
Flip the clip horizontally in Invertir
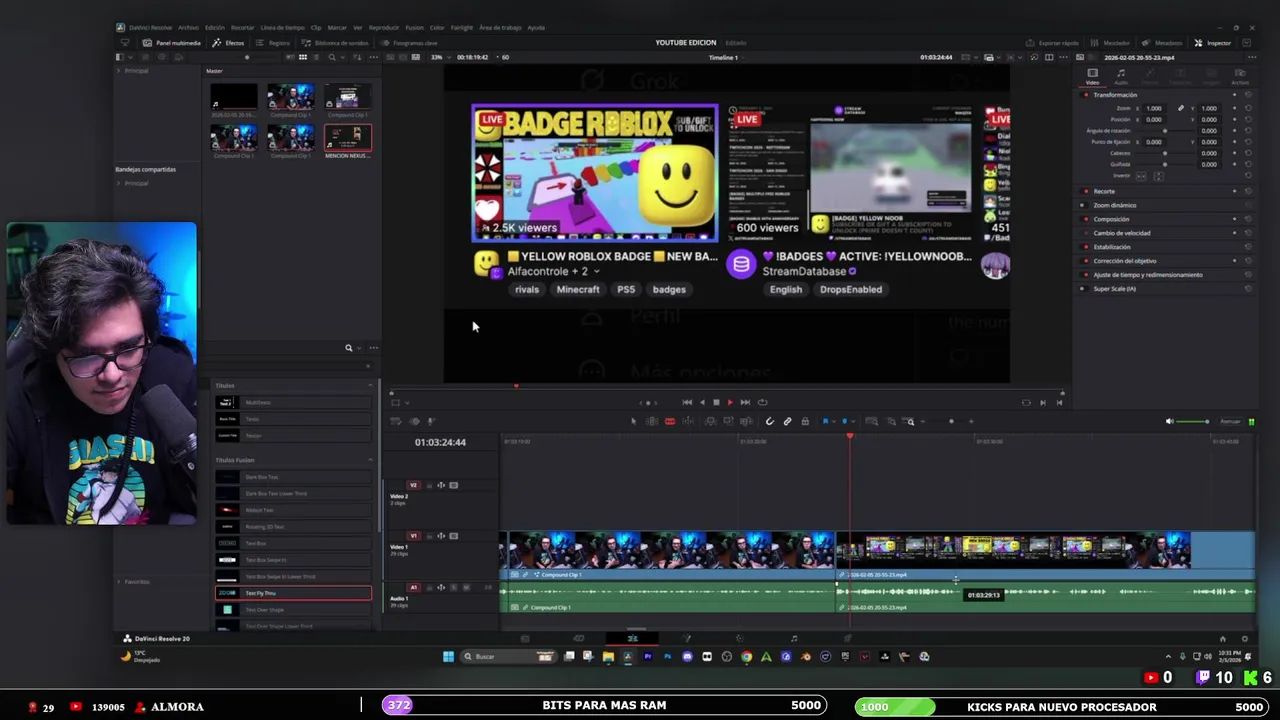[x=1141, y=176]
